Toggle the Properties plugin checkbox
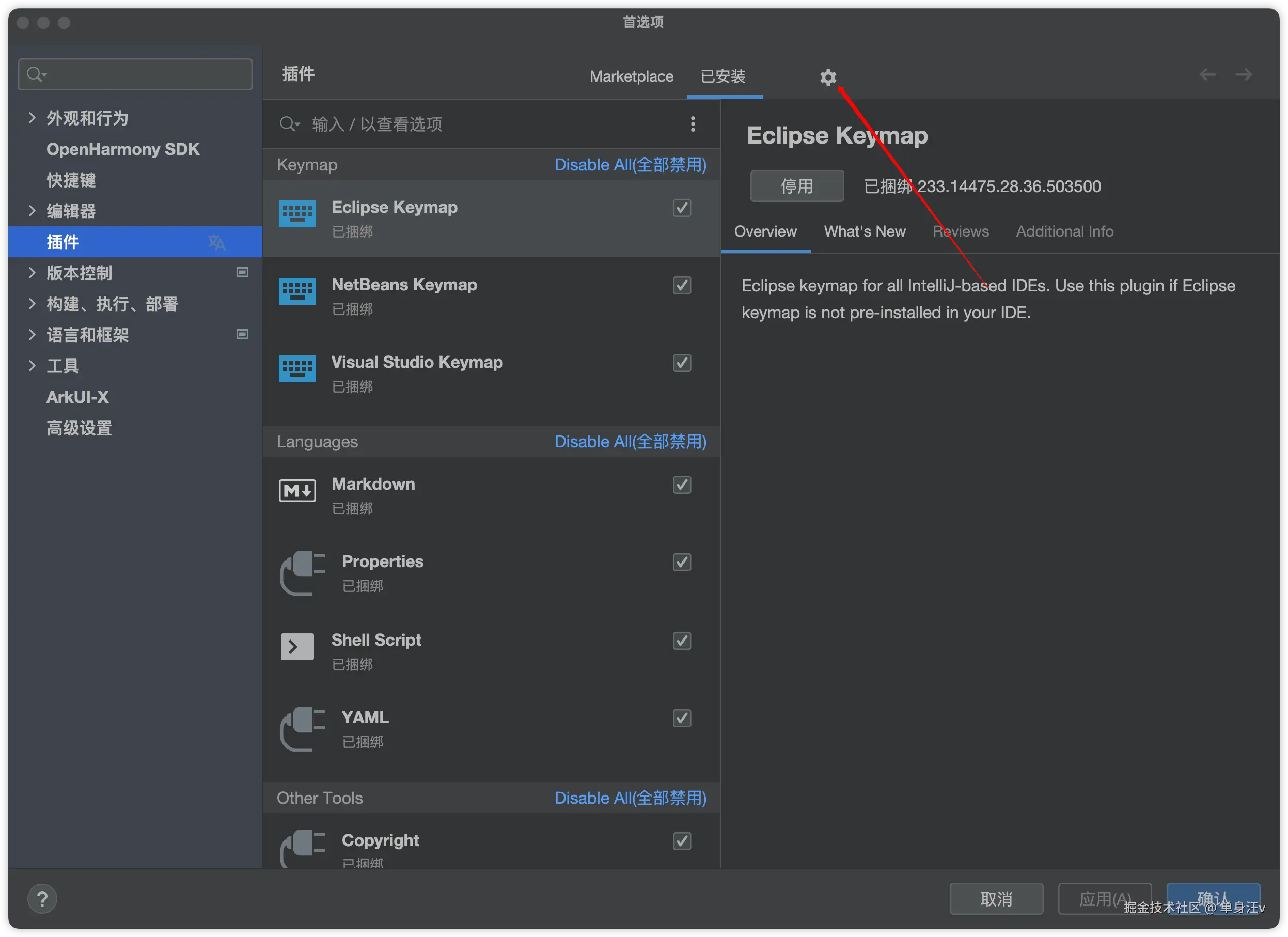Image resolution: width=1288 pixels, height=937 pixels. pyautogui.click(x=682, y=562)
